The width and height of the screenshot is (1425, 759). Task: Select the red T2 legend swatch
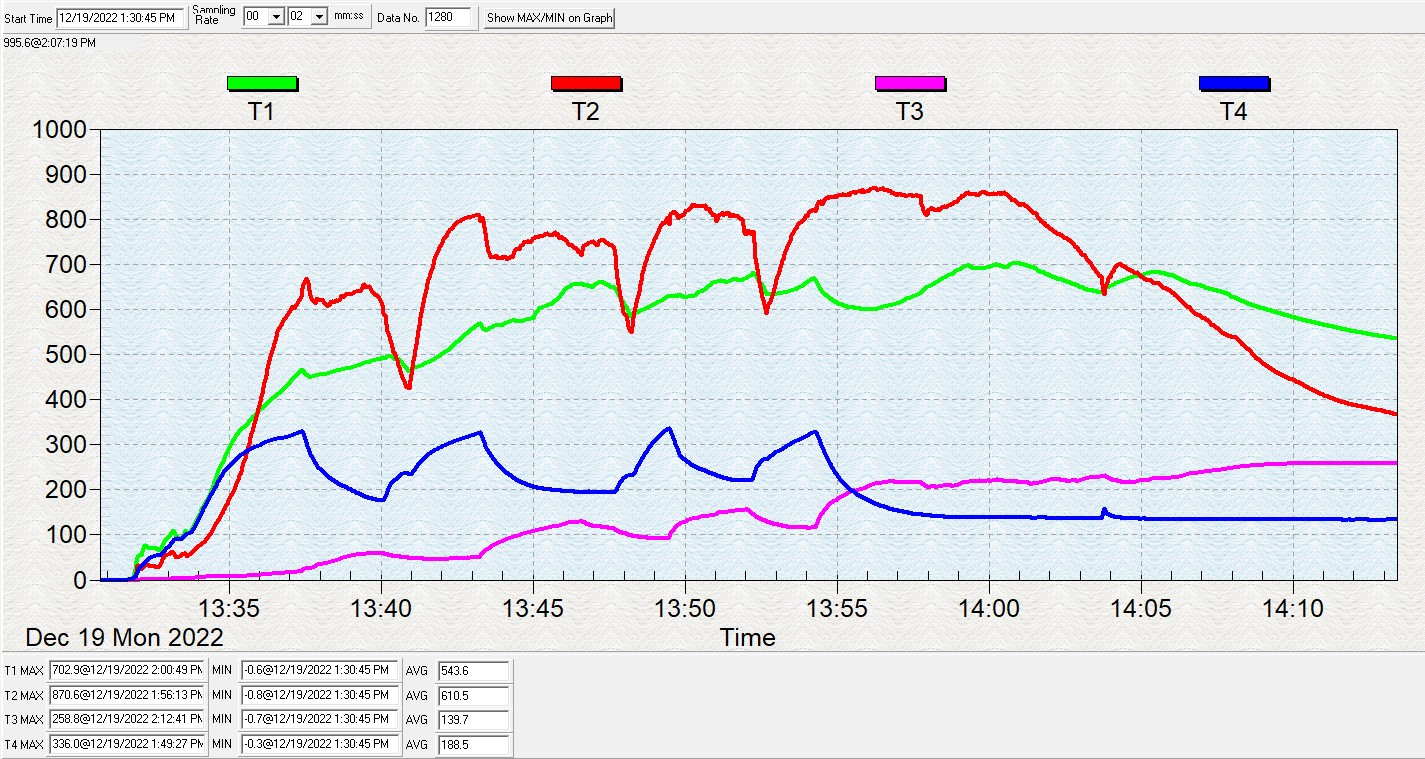586,83
